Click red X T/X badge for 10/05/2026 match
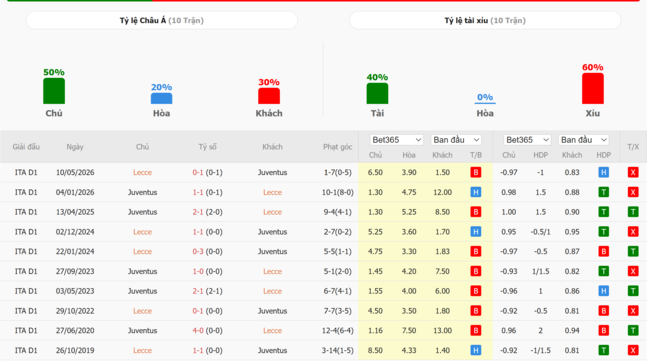 (633, 172)
